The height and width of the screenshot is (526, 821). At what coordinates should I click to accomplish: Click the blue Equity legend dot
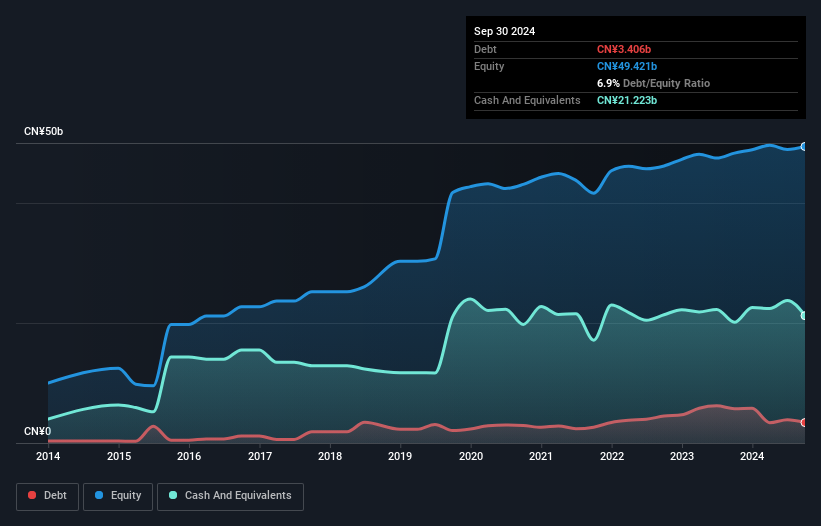click(x=99, y=495)
